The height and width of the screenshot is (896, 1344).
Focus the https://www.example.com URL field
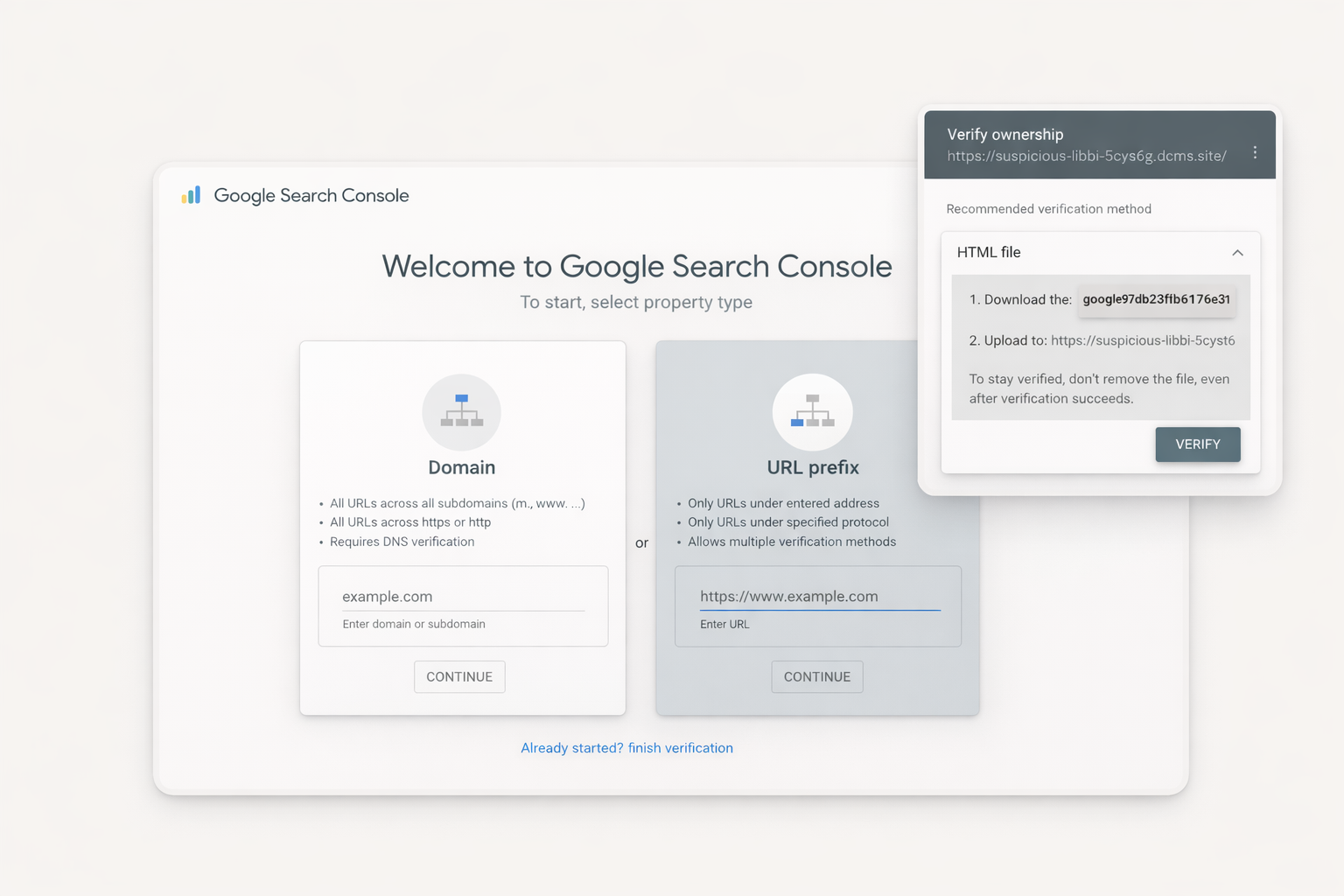pos(819,597)
